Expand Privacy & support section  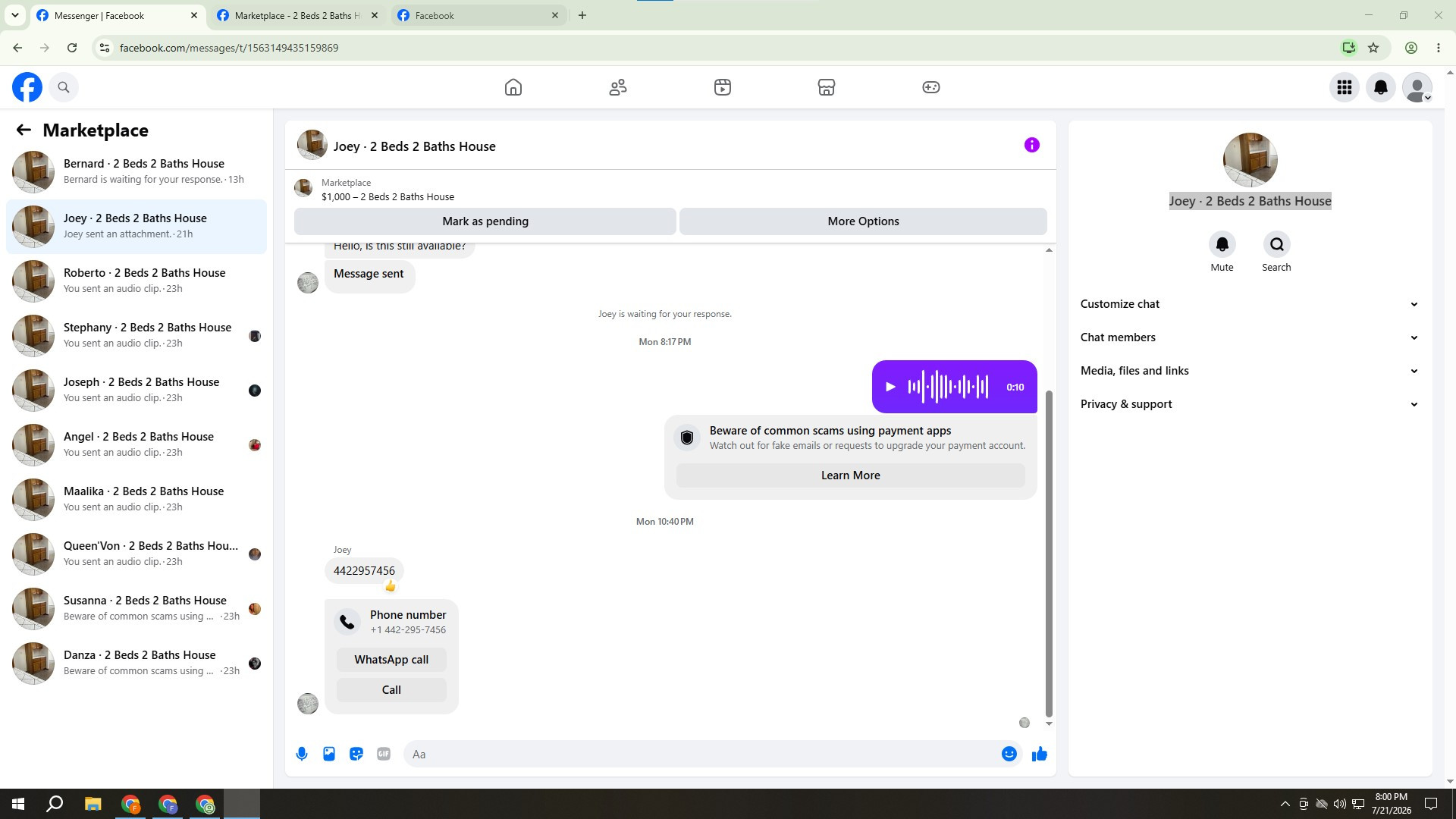(1250, 404)
